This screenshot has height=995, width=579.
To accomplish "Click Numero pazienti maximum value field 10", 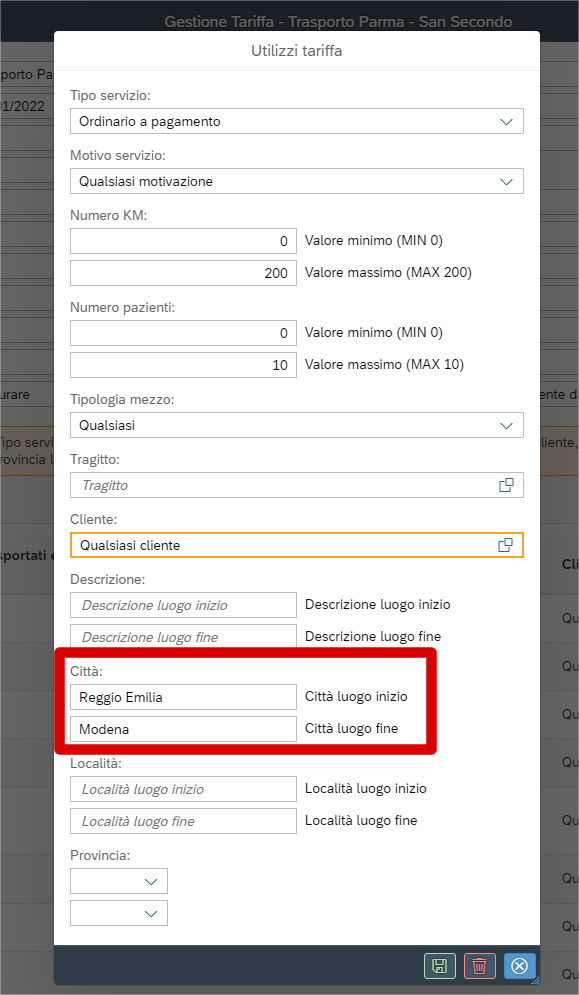I will [x=183, y=365].
